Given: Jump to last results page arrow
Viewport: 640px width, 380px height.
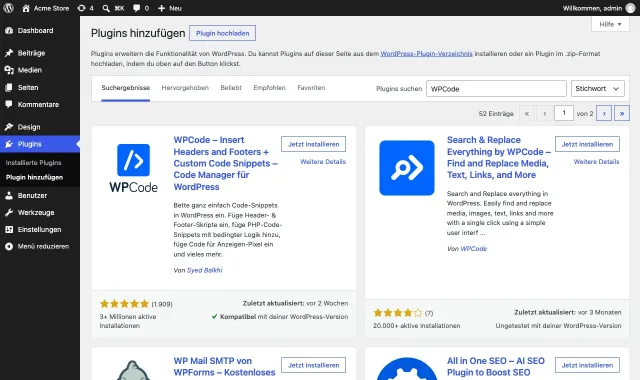Looking at the screenshot, I should pos(622,113).
